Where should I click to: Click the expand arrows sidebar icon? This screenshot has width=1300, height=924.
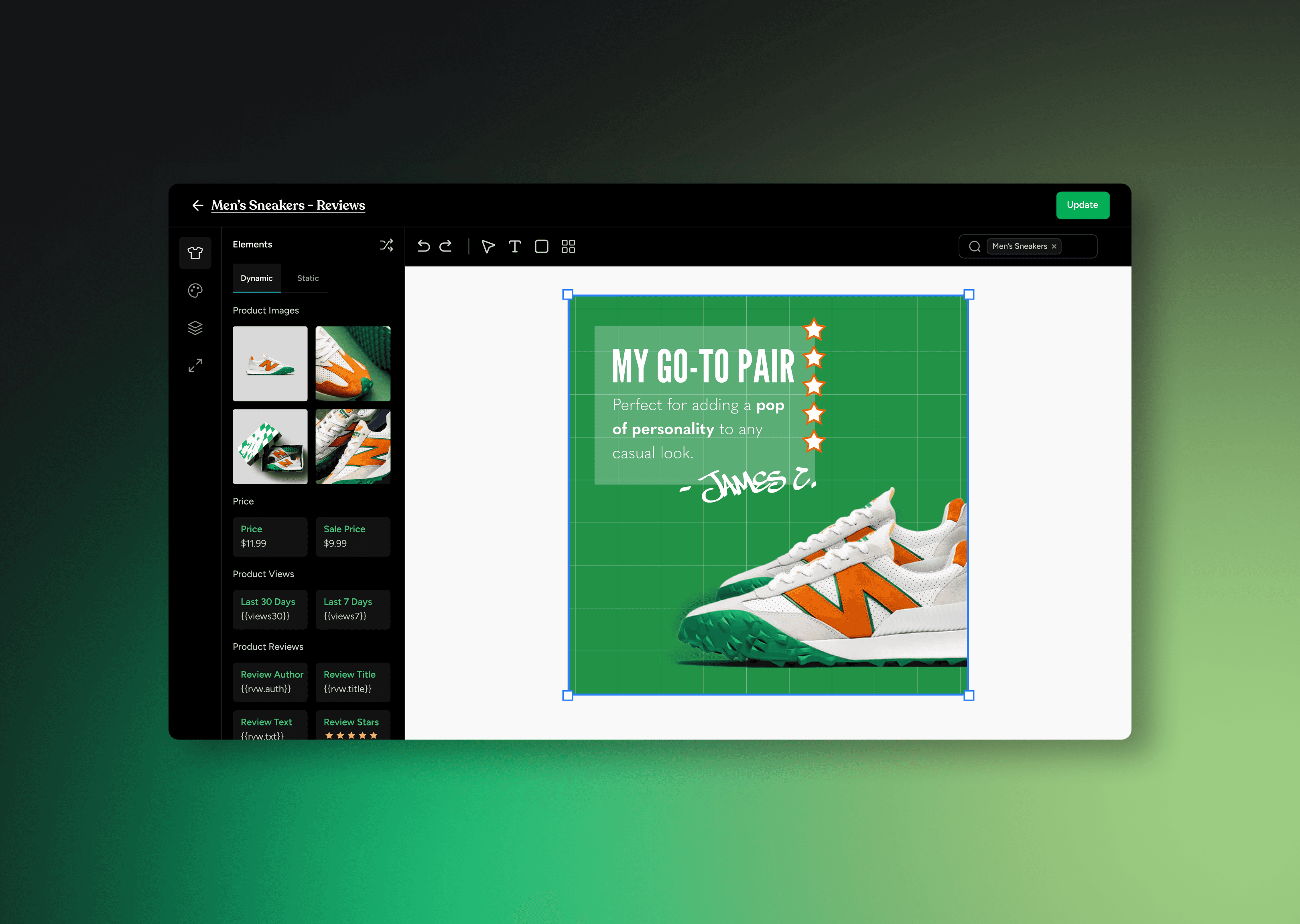pyautogui.click(x=195, y=365)
